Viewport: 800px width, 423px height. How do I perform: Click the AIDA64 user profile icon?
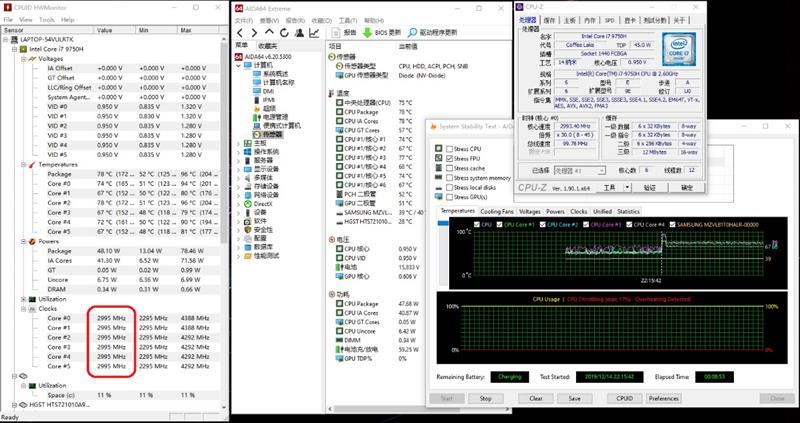(x=299, y=33)
